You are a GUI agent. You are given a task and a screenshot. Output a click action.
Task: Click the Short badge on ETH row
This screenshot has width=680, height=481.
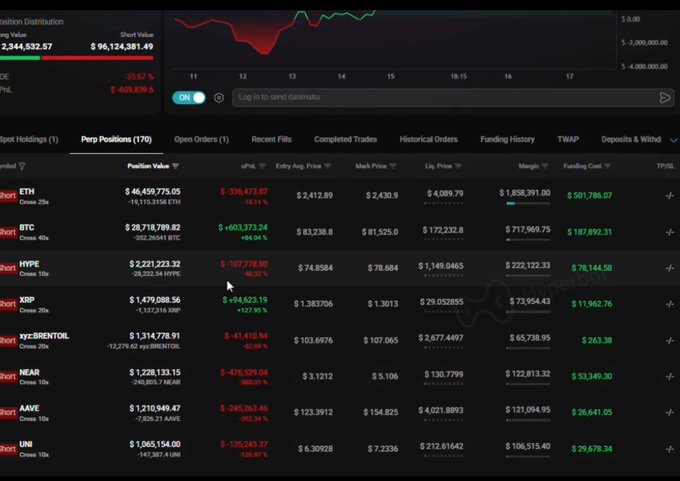[8, 196]
